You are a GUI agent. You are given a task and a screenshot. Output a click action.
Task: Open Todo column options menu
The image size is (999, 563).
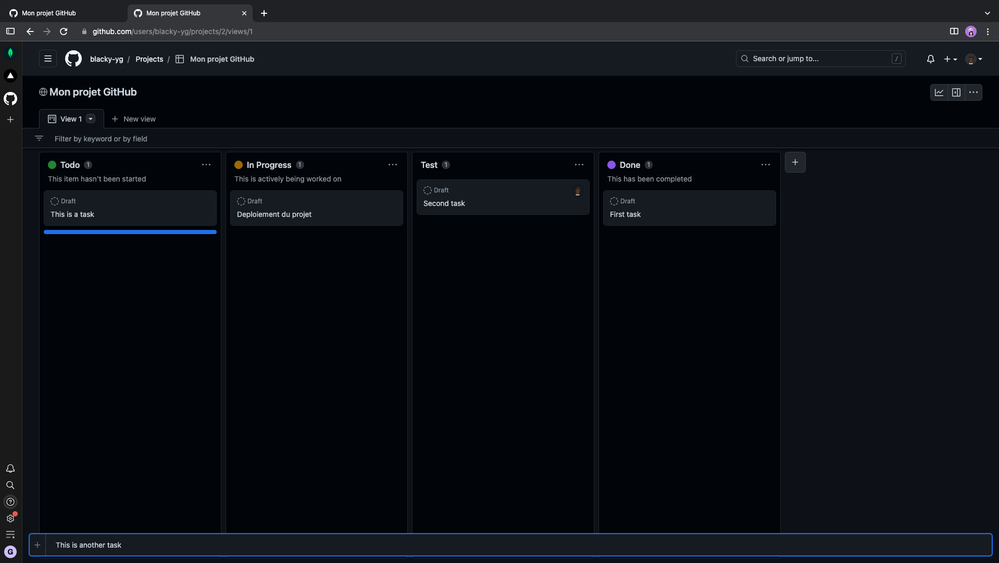[206, 164]
